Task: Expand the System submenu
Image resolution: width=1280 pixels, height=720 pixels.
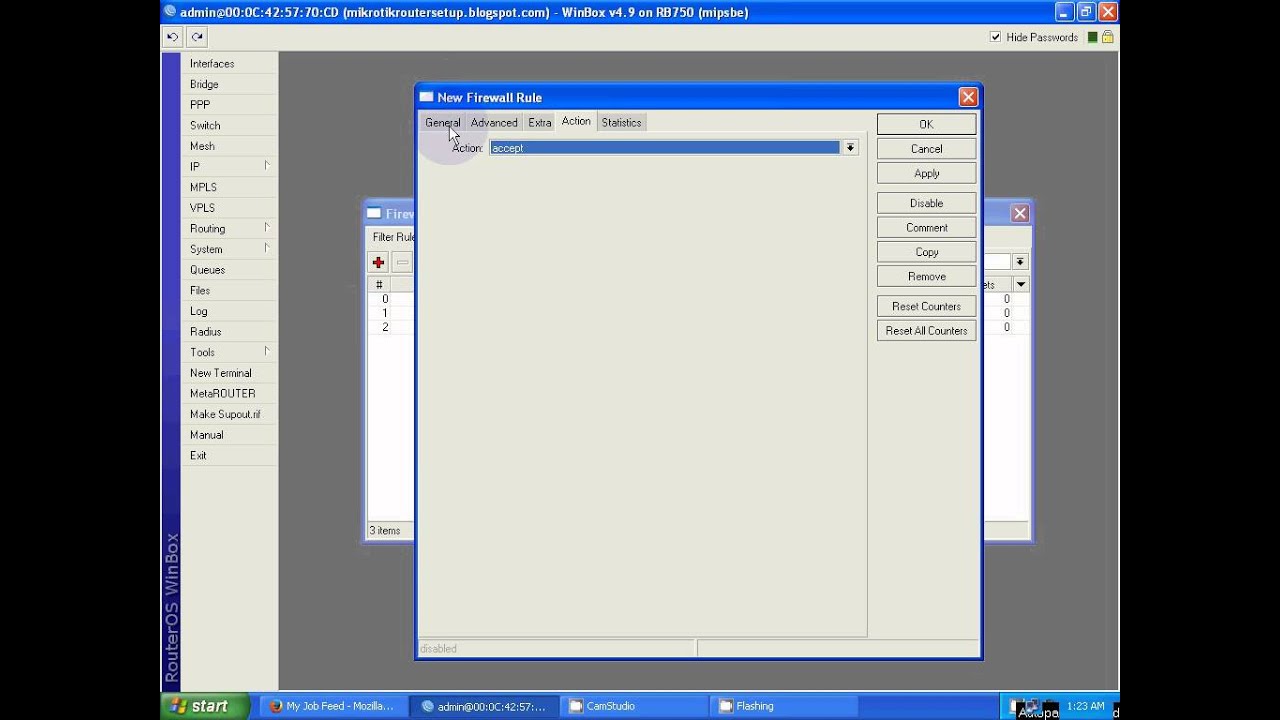Action: (x=230, y=249)
